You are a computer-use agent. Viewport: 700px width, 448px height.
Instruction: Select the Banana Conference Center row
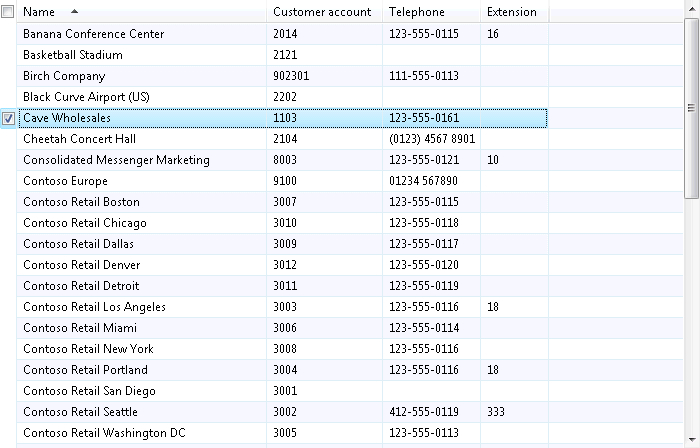[x=350, y=34]
